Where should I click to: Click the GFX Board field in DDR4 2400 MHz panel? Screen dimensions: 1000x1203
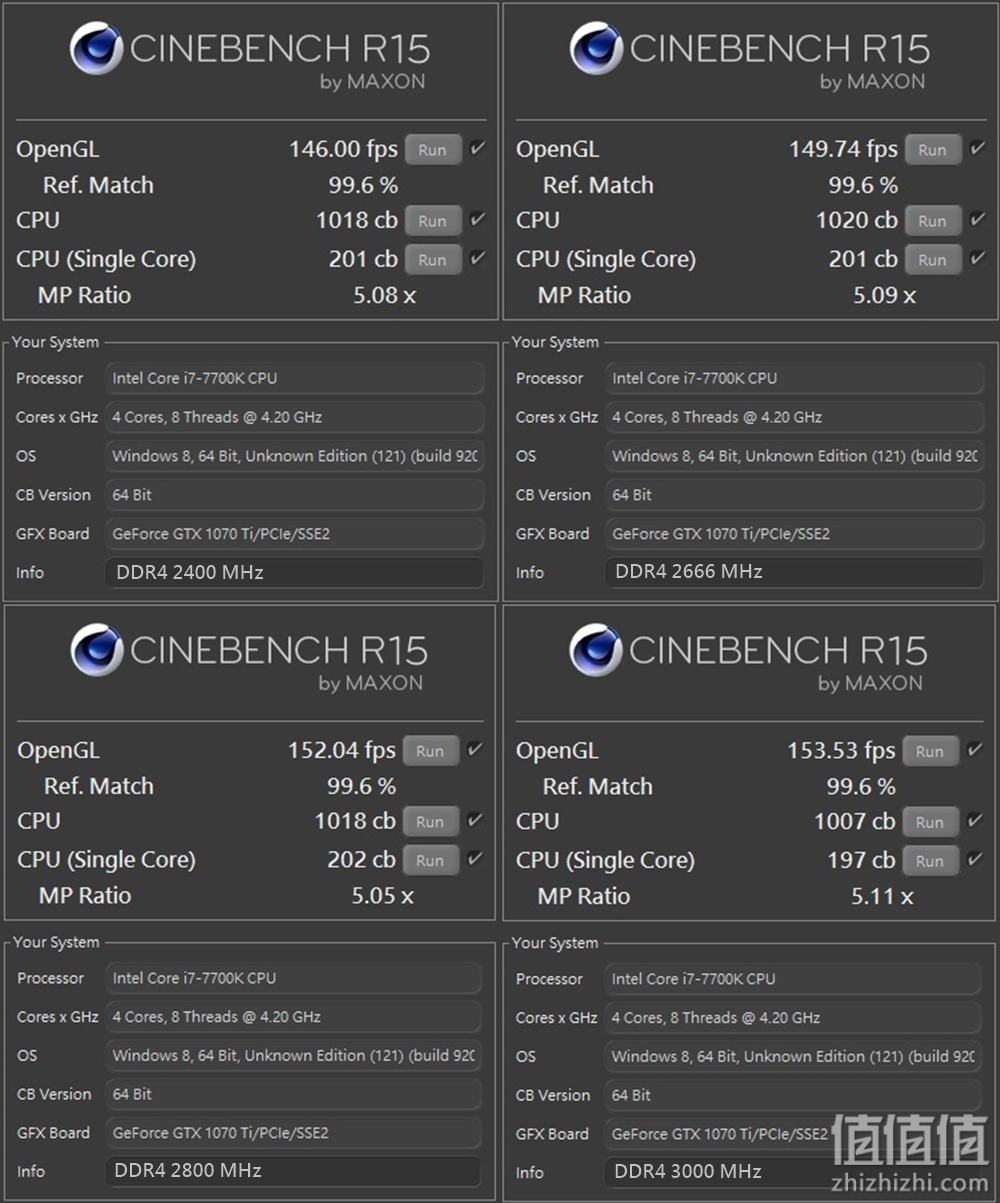tap(294, 534)
